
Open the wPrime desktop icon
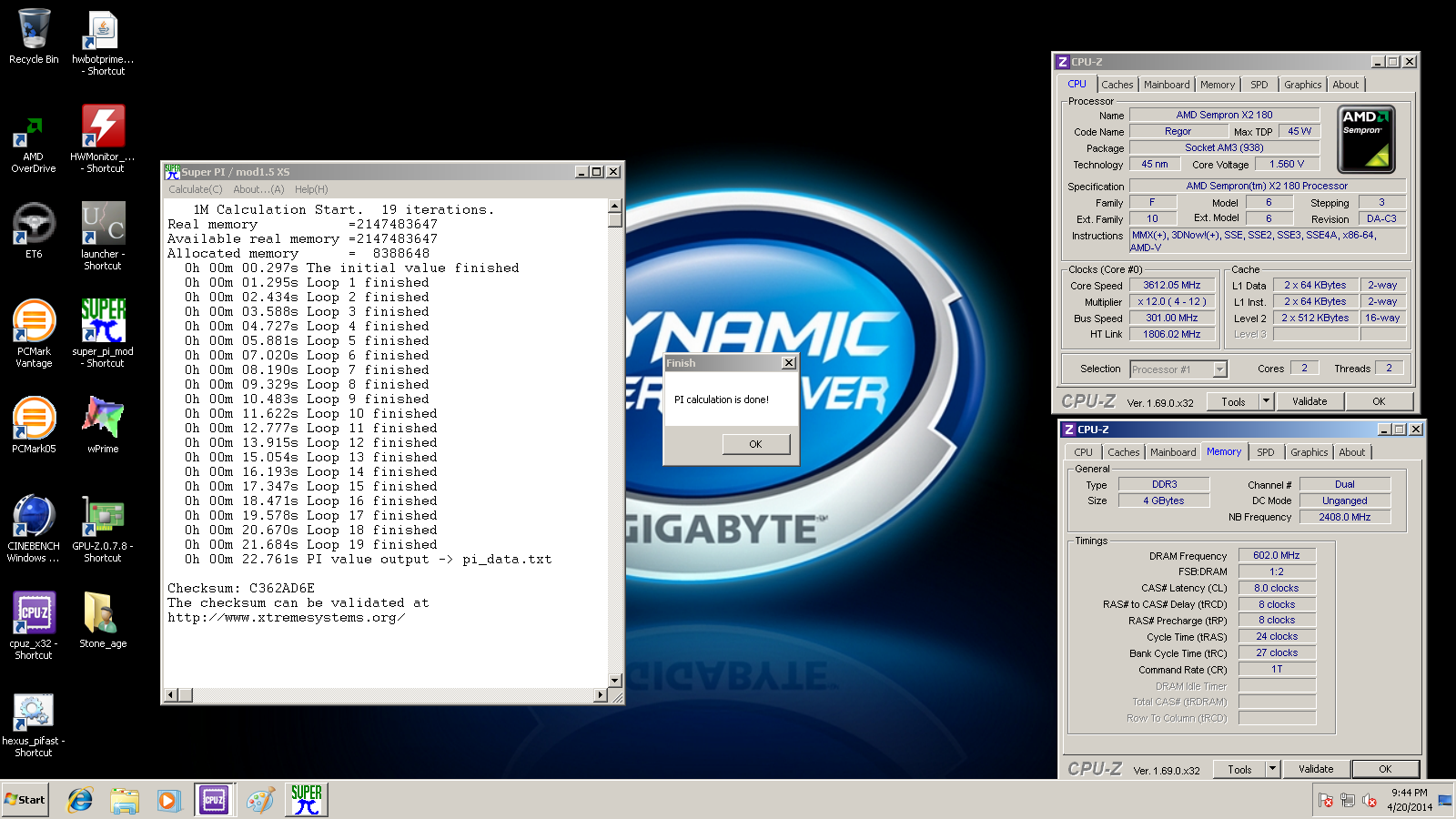[103, 425]
